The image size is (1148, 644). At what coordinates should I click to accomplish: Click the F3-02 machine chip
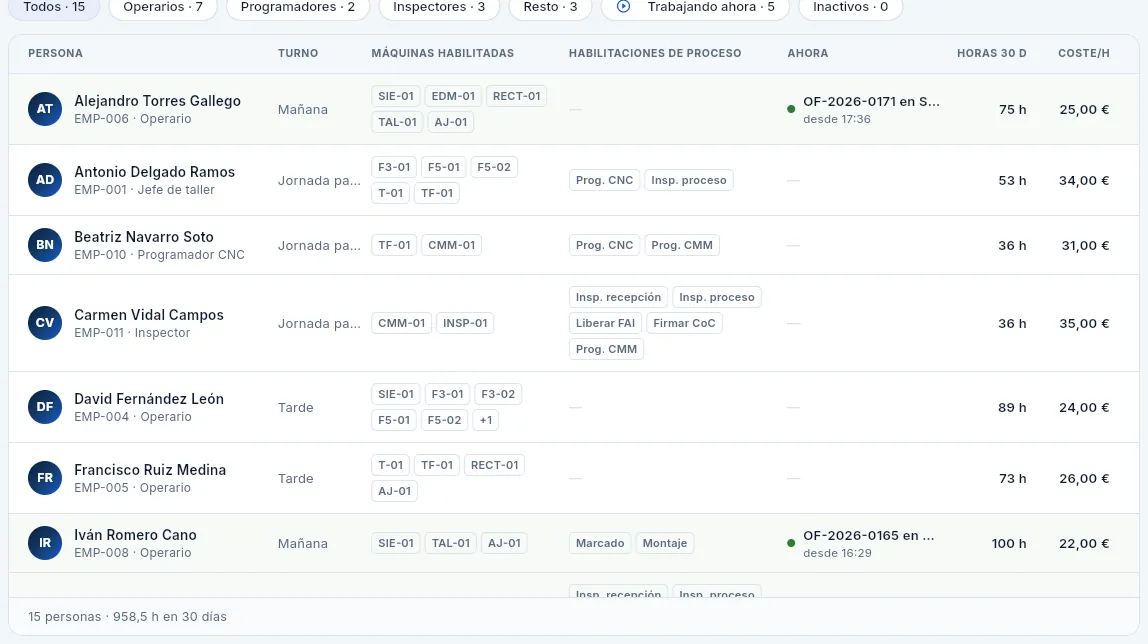[498, 394]
